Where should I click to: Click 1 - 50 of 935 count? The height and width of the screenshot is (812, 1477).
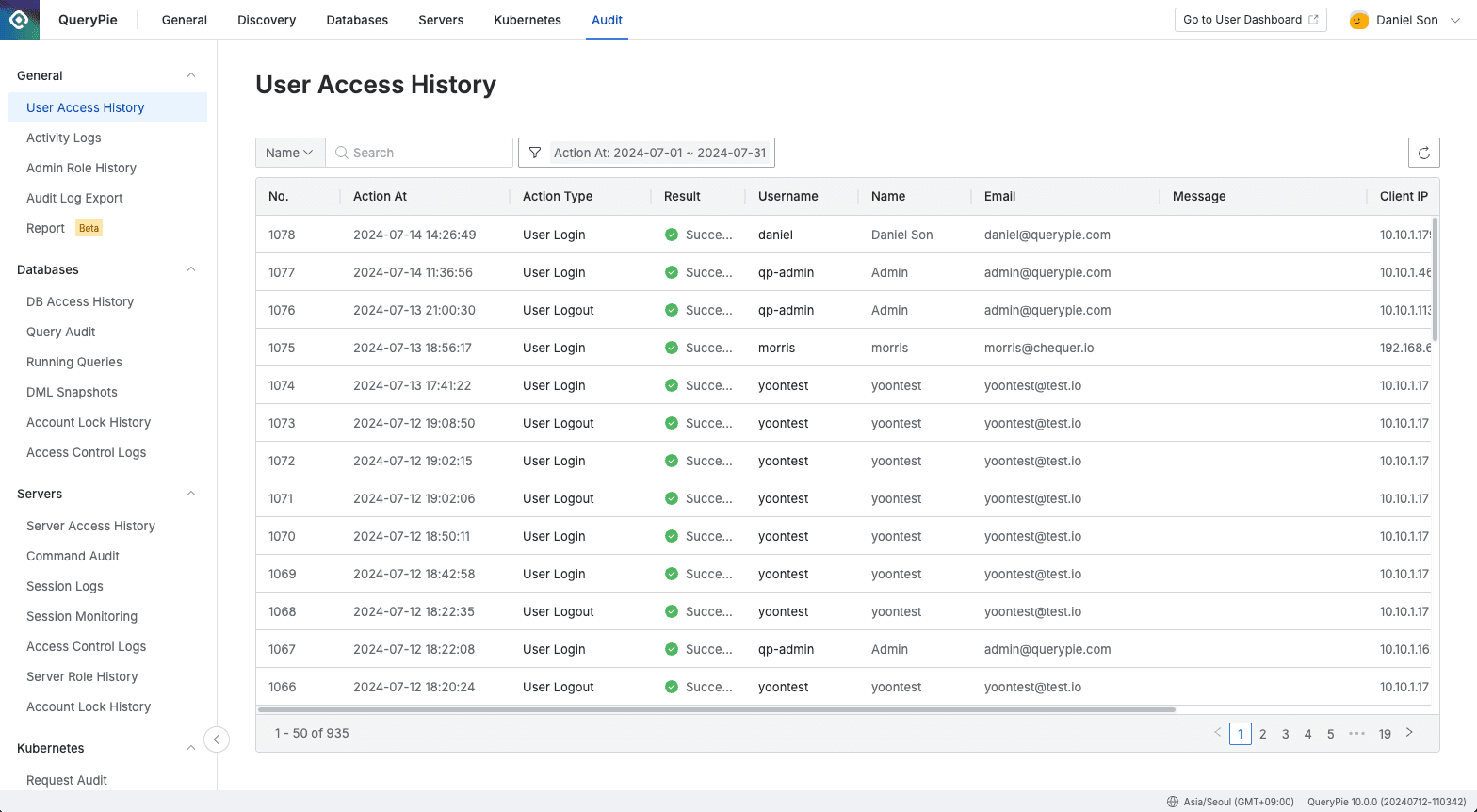(x=312, y=733)
